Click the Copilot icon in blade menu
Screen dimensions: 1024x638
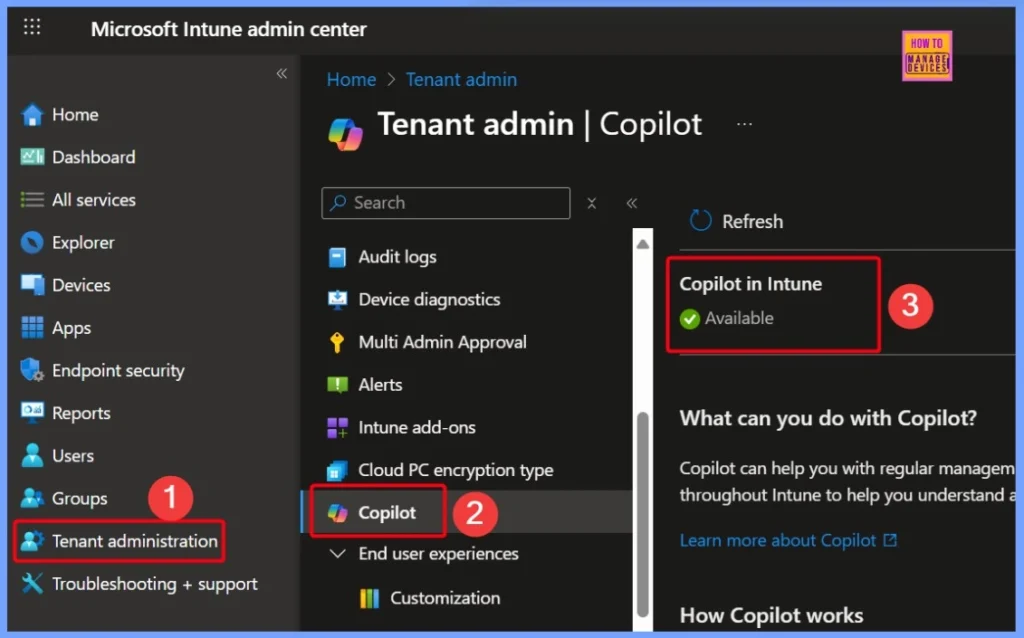pyautogui.click(x=337, y=513)
